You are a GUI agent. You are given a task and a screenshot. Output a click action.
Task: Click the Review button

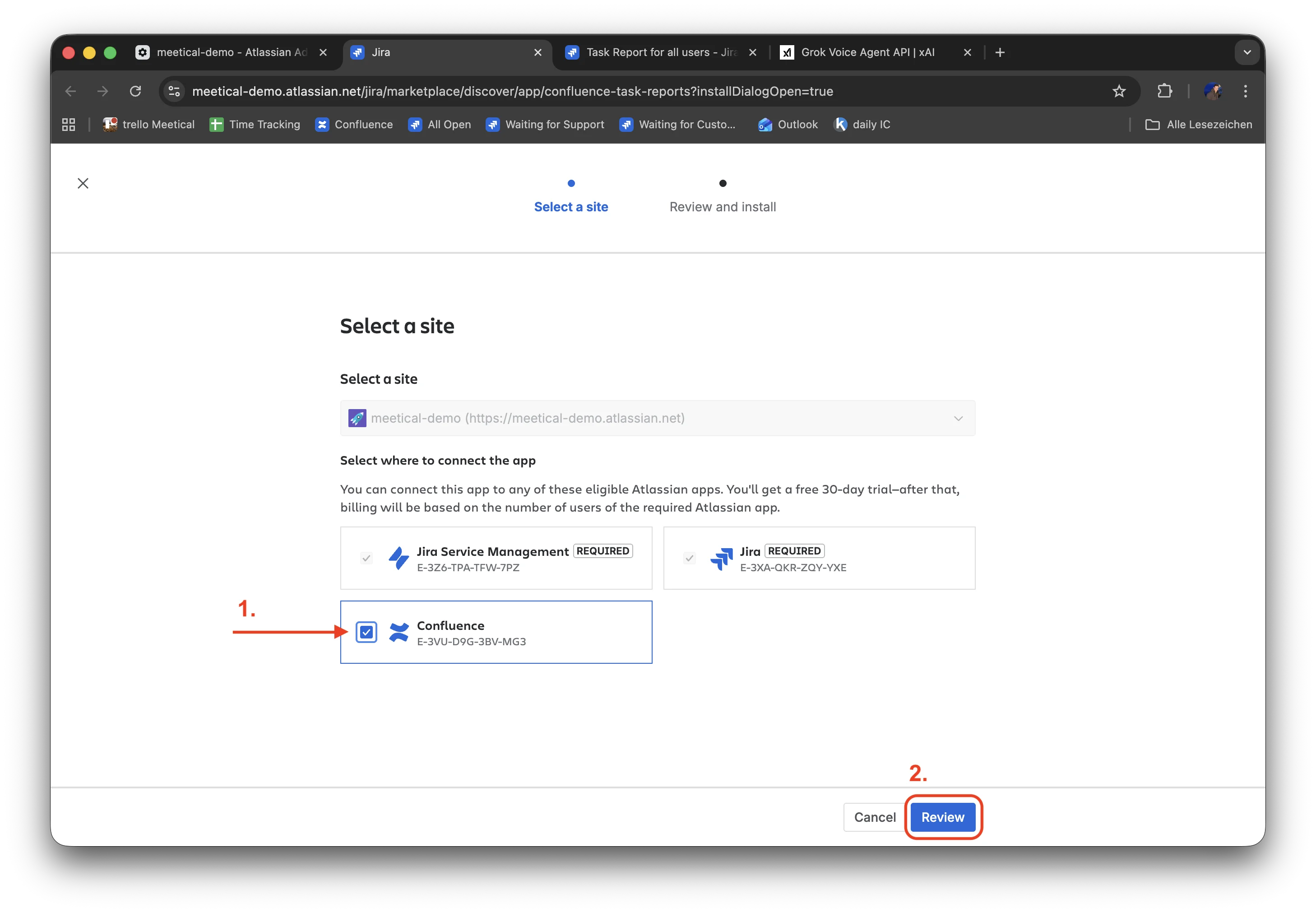942,817
